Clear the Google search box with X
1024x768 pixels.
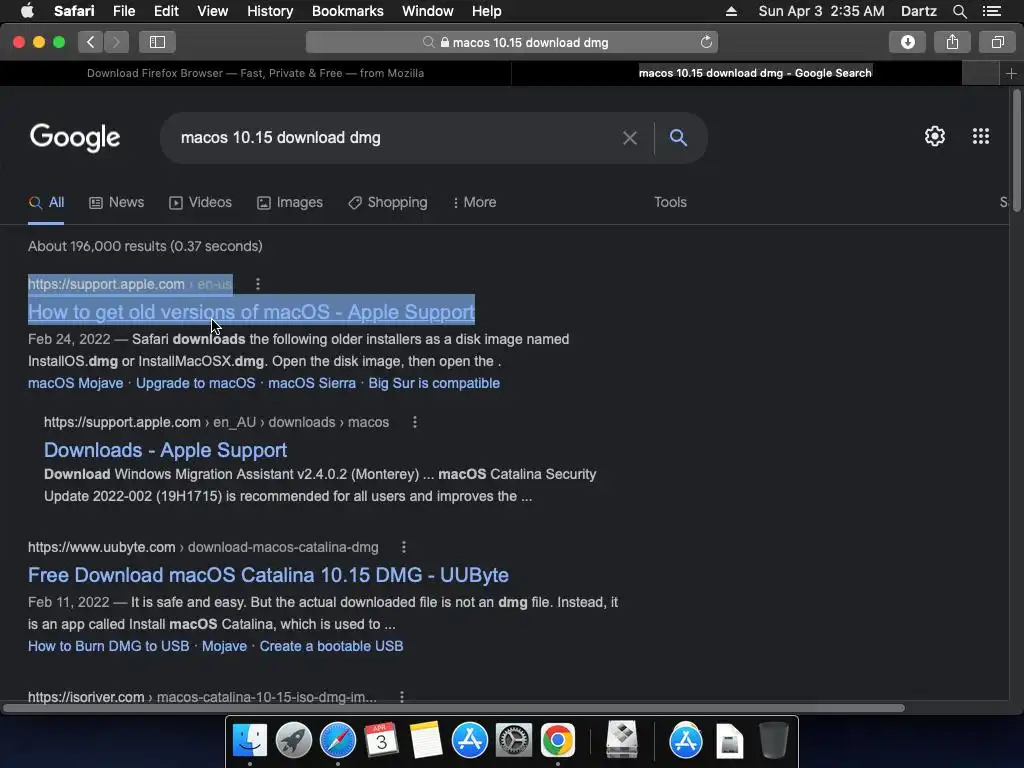pyautogui.click(x=630, y=138)
